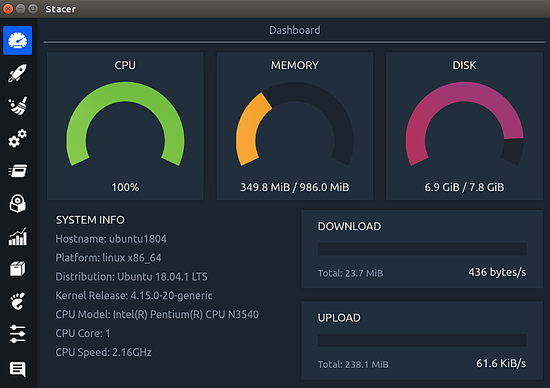Open Feedback speech-bubble icon
This screenshot has height=388, width=550.
pyautogui.click(x=18, y=369)
